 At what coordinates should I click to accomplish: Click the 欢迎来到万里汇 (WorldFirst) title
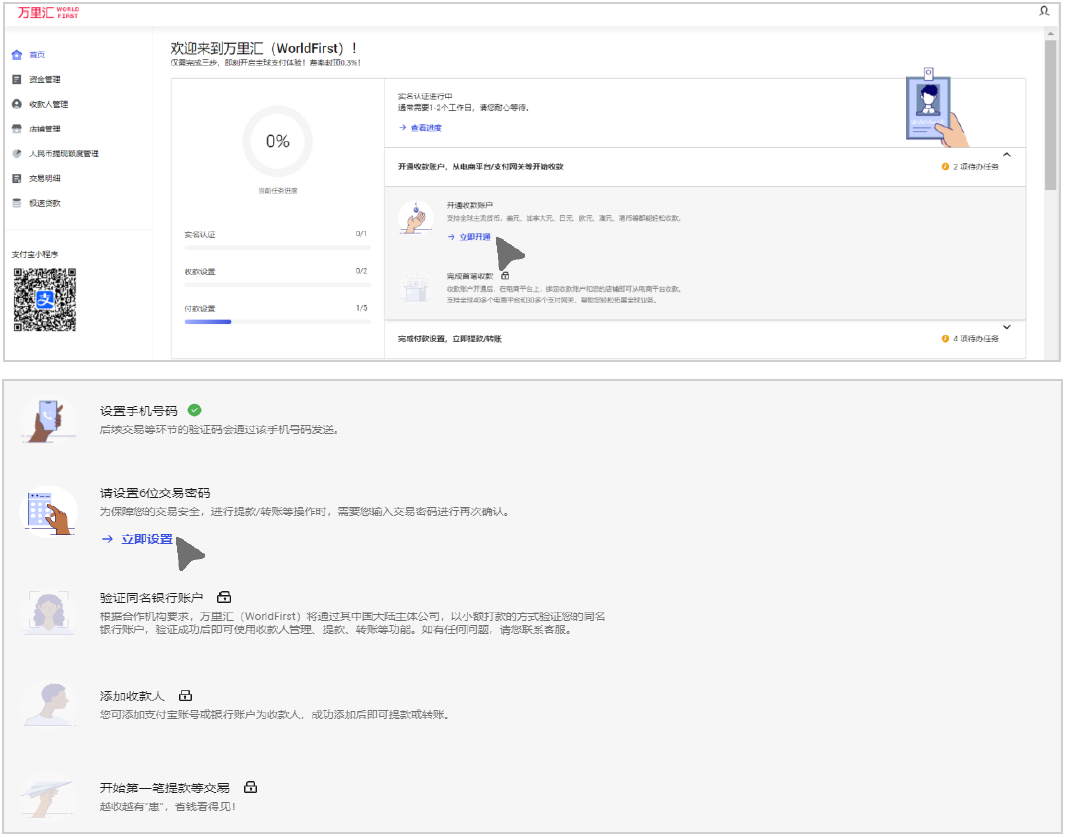tap(264, 48)
